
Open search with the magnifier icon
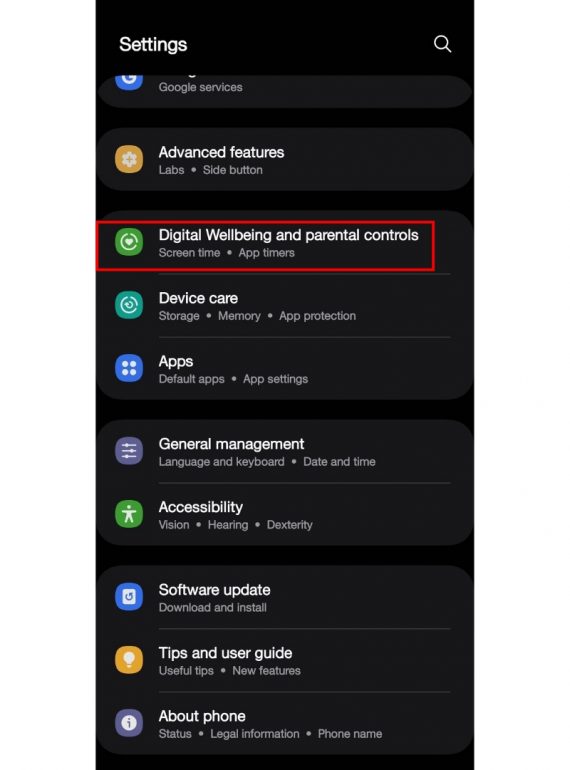tap(442, 44)
